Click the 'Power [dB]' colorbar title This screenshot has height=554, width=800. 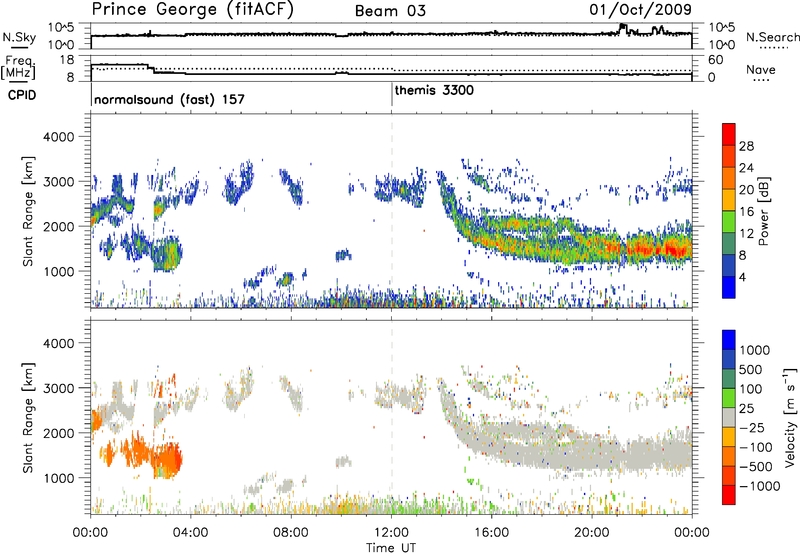(x=763, y=211)
